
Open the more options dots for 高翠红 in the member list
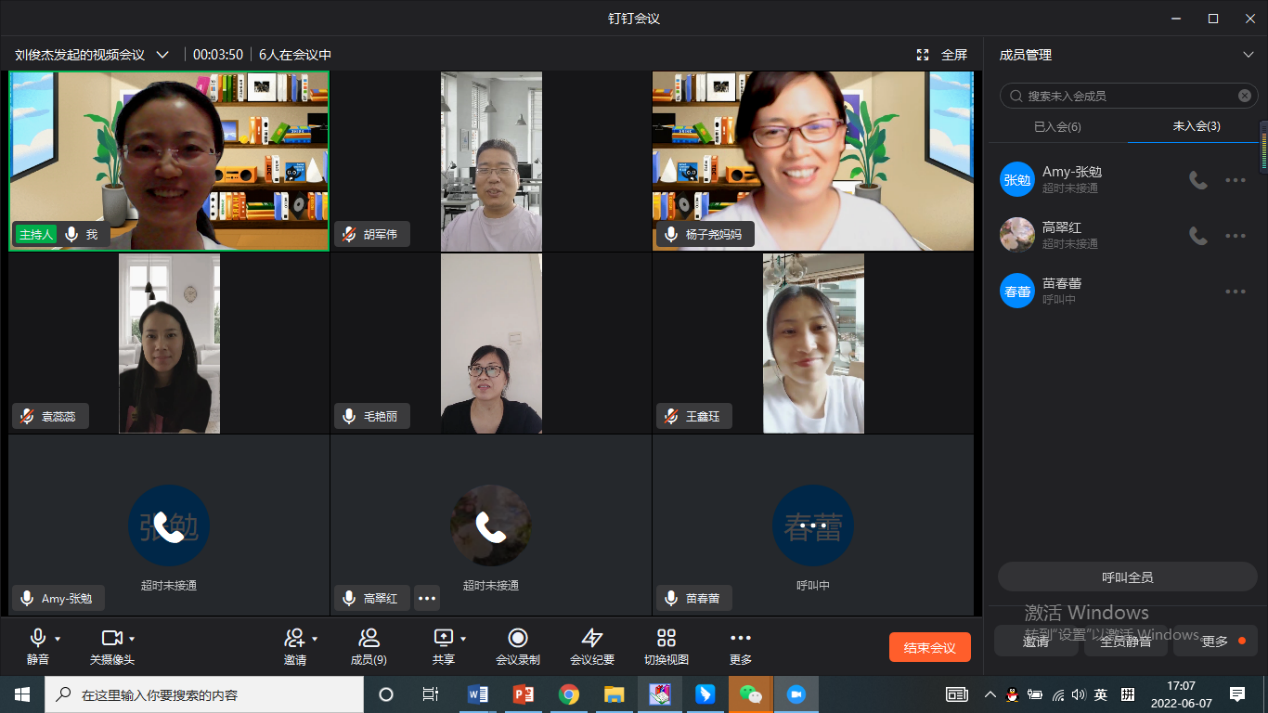tap(1236, 236)
